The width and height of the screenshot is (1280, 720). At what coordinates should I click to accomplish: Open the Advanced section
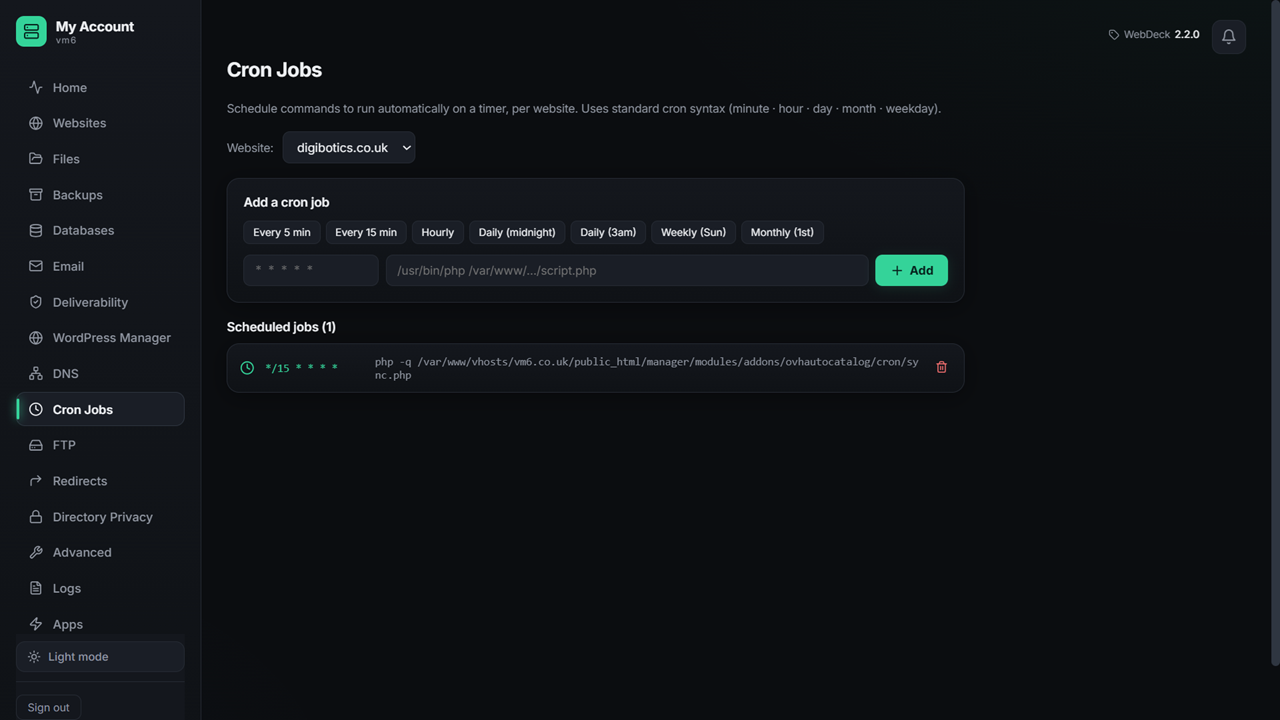pyautogui.click(x=100, y=552)
